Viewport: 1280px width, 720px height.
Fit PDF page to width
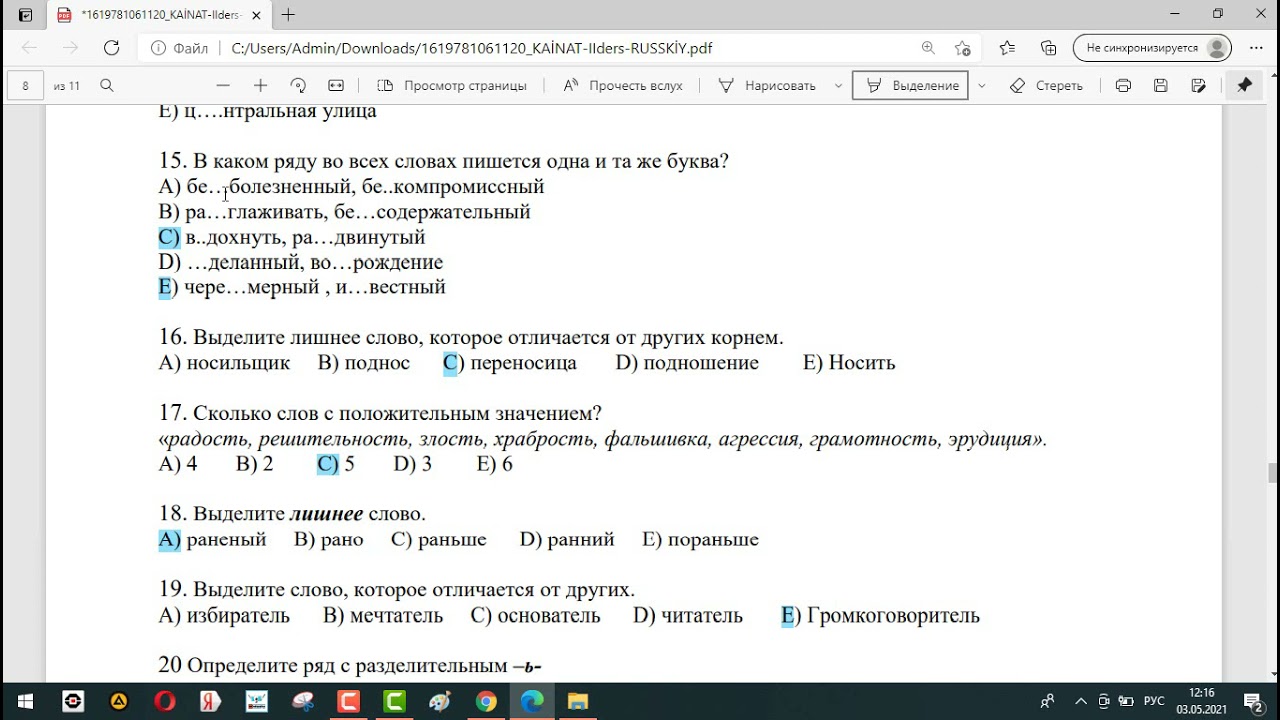[336, 86]
